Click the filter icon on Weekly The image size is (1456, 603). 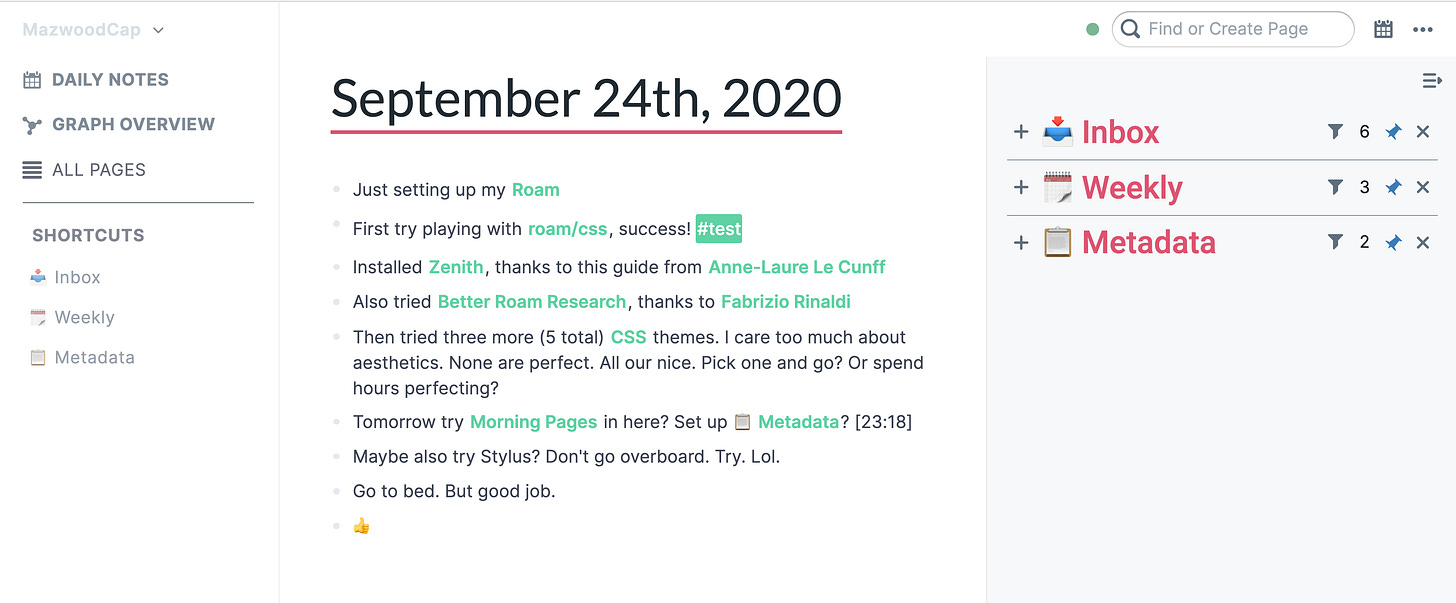1335,187
